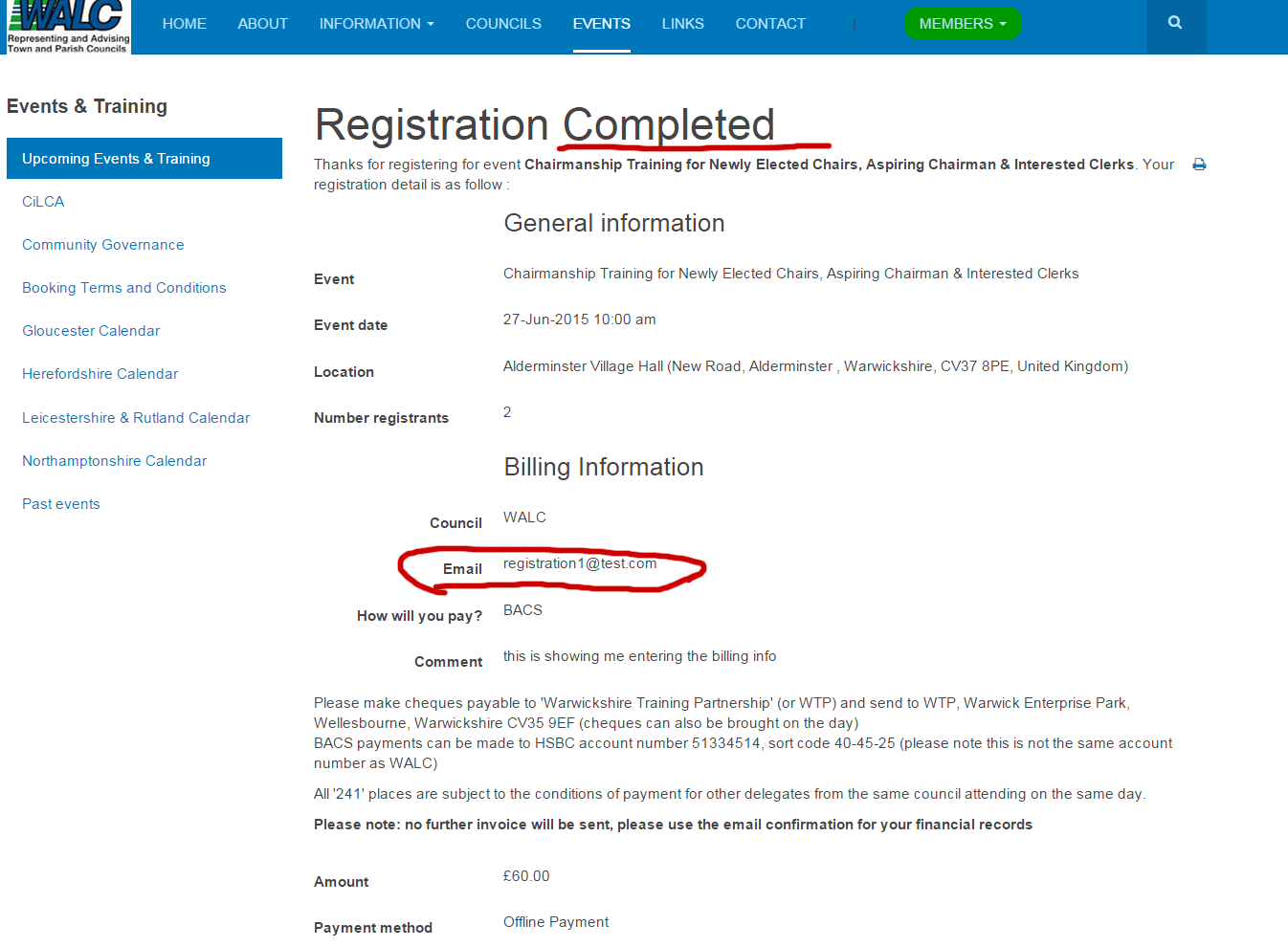Open the search magnifier icon
The height and width of the screenshot is (947, 1288).
click(x=1175, y=23)
